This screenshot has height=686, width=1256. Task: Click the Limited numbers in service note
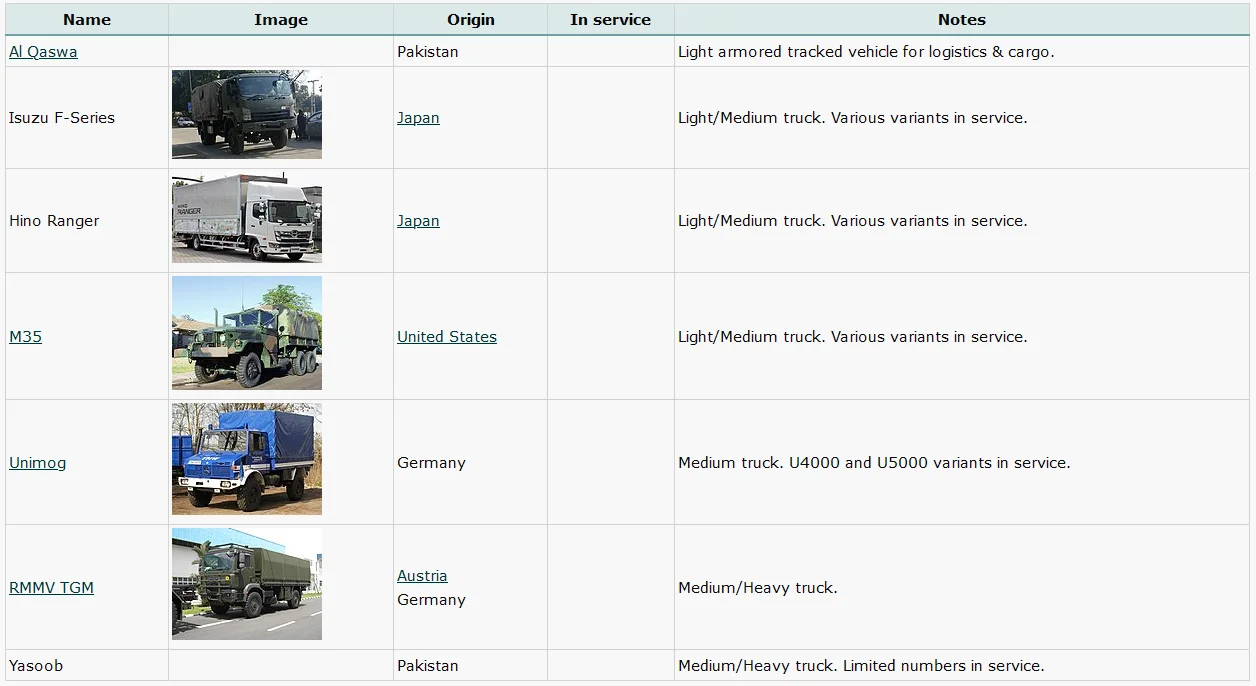[861, 666]
